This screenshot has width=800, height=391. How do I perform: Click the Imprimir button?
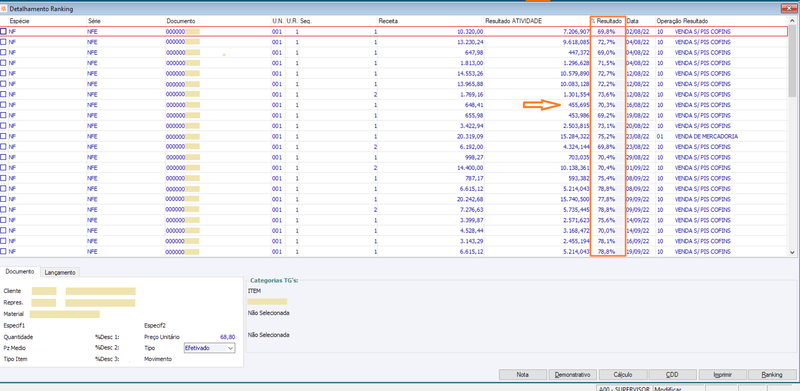pyautogui.click(x=722, y=375)
